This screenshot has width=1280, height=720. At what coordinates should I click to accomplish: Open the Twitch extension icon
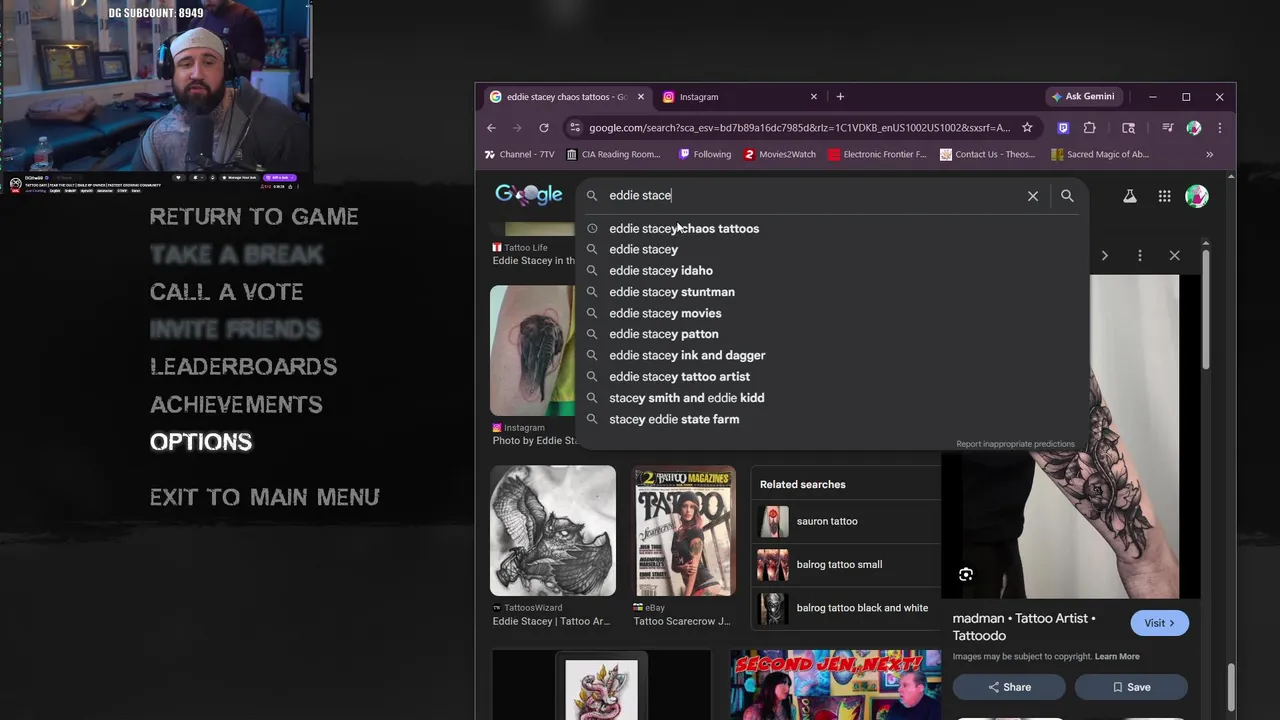[1063, 128]
